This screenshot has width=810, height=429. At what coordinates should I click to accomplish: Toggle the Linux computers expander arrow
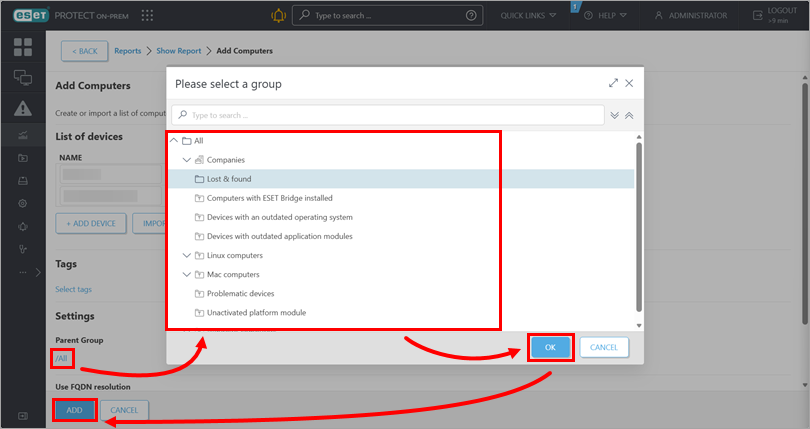pos(186,255)
